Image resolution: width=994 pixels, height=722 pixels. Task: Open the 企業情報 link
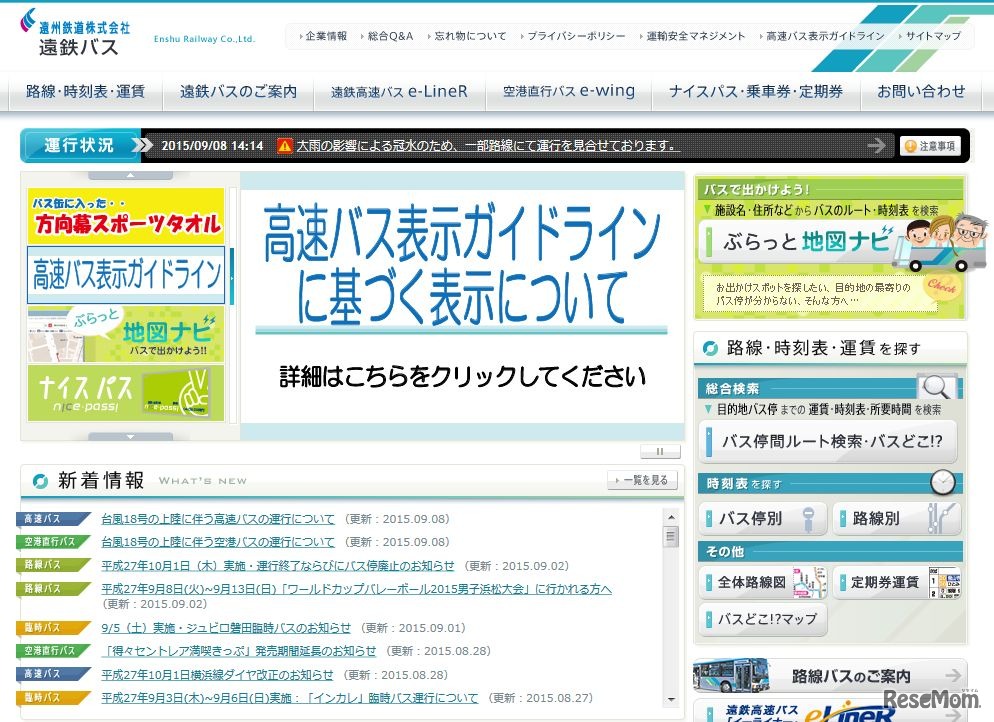tap(326, 36)
